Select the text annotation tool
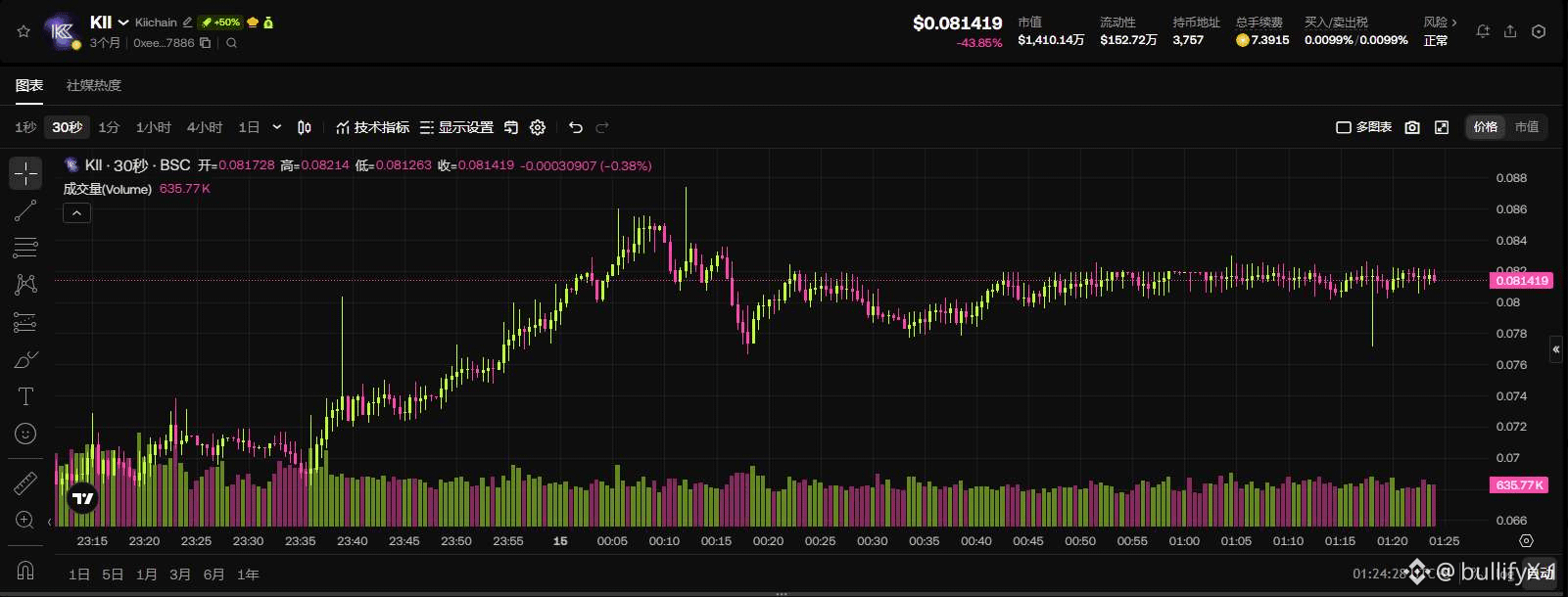The height and width of the screenshot is (597, 1568). pos(25,396)
